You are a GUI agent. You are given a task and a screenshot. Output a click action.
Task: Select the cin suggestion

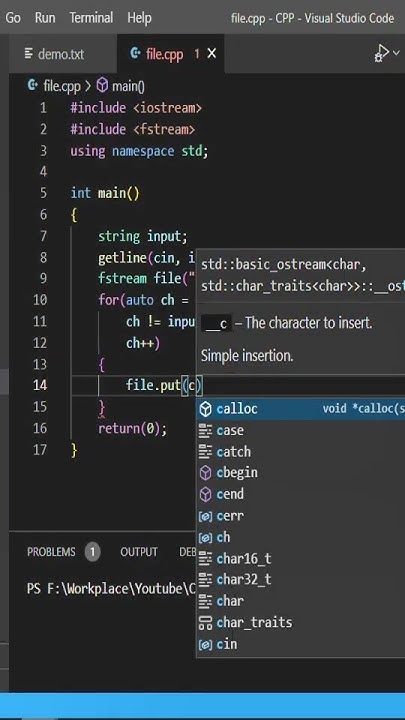[301, 644]
